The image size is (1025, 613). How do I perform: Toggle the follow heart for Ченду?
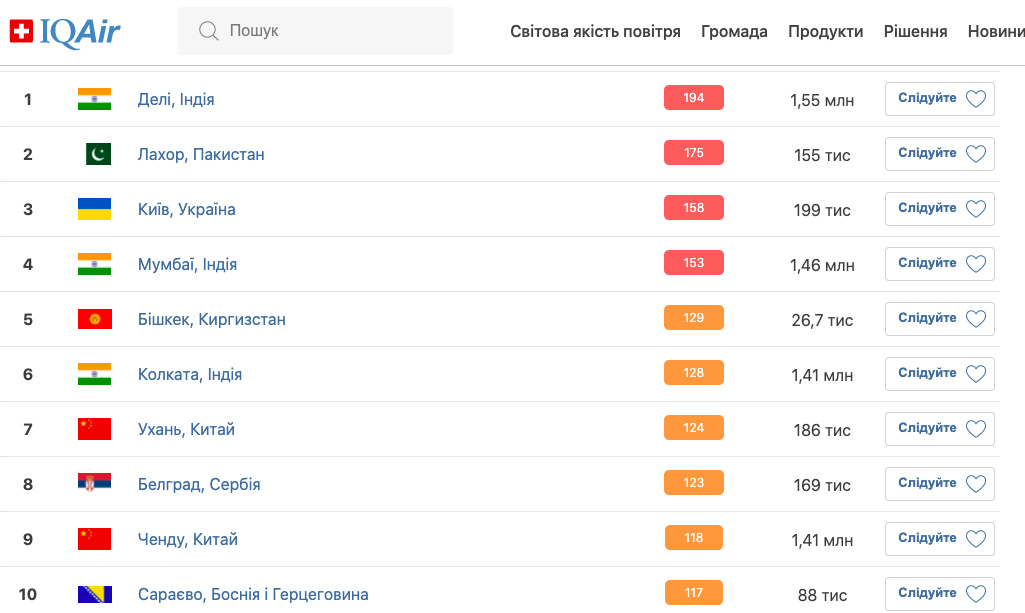click(x=976, y=539)
